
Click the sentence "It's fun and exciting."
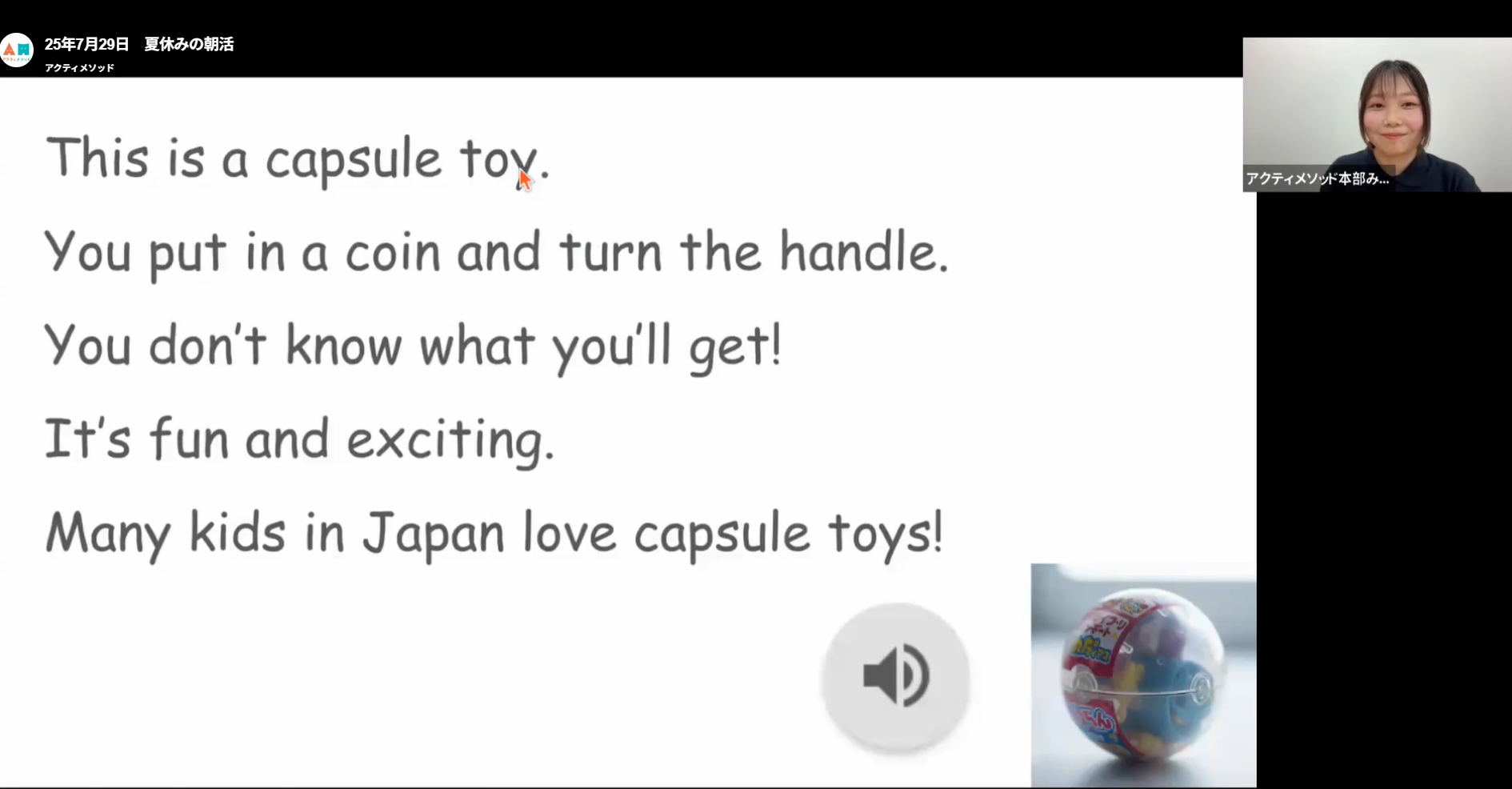299,440
